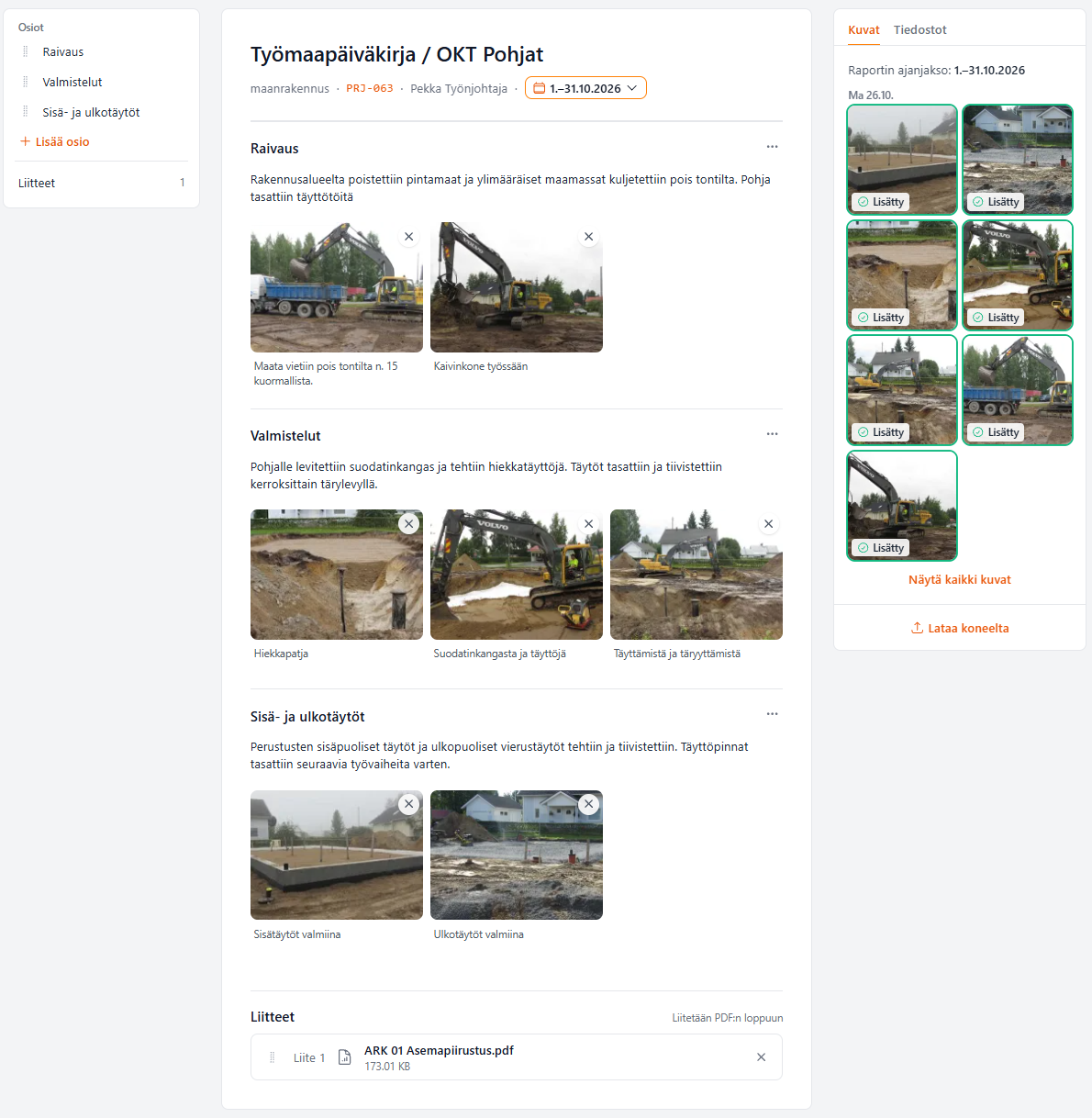Image resolution: width=1092 pixels, height=1118 pixels.
Task: Edit the description 'Perustusten sisäpuoliset täytöt...'
Action: (x=499, y=755)
